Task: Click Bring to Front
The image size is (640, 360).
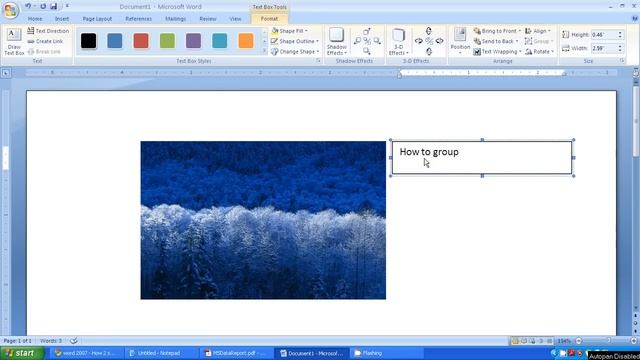Action: pyautogui.click(x=497, y=31)
